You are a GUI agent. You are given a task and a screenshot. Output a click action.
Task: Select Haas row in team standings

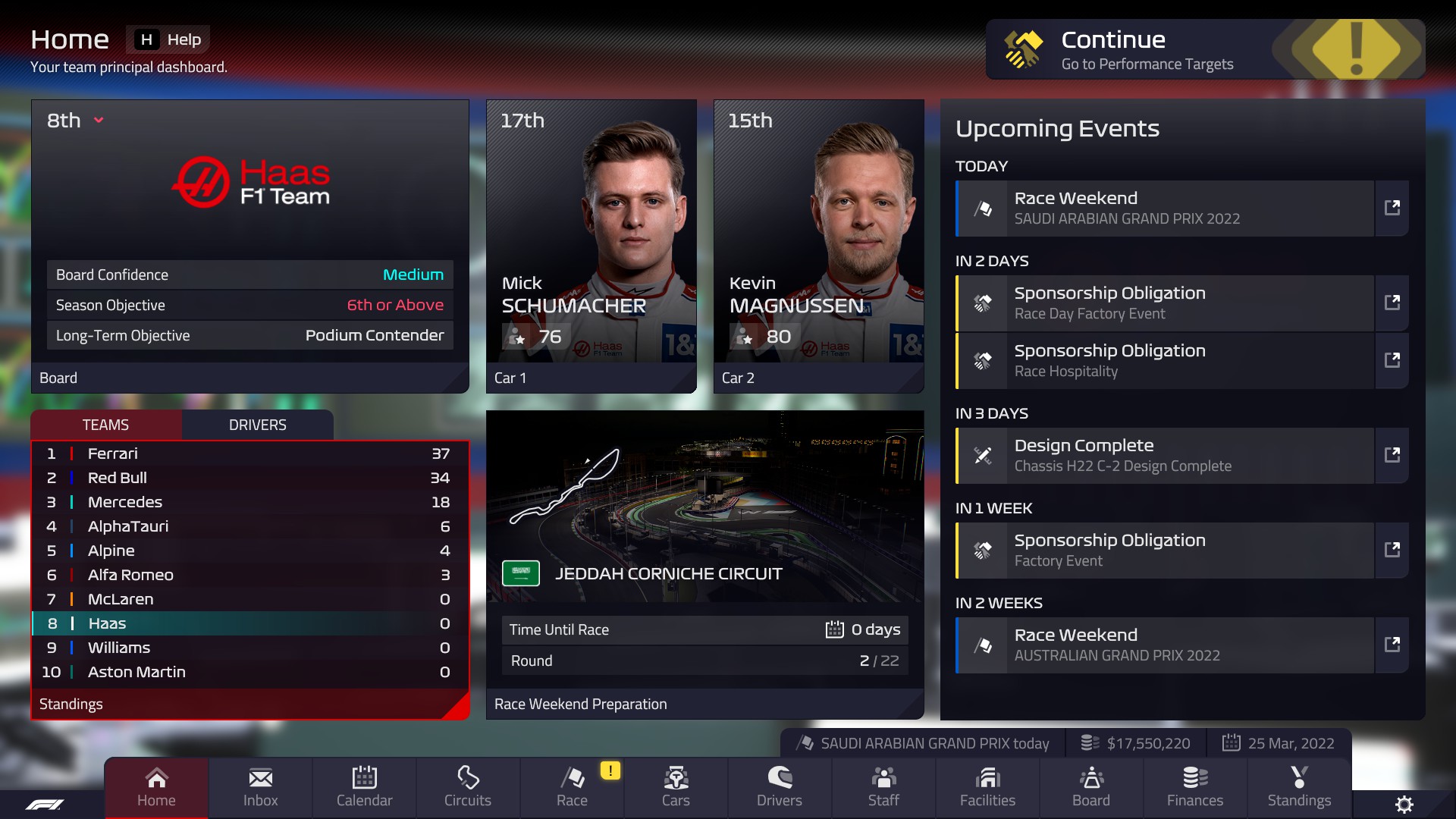(249, 623)
